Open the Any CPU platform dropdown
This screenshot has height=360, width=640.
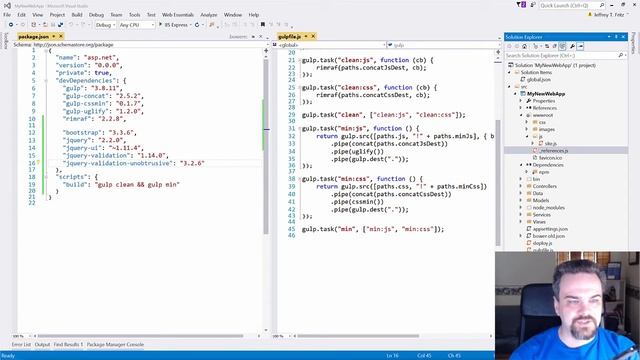click(x=137, y=25)
